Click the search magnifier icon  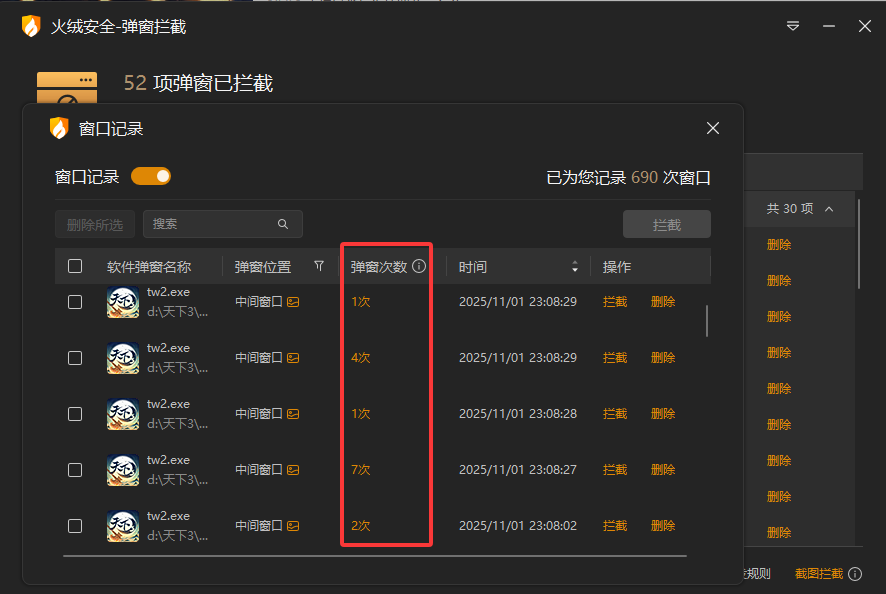pos(283,224)
